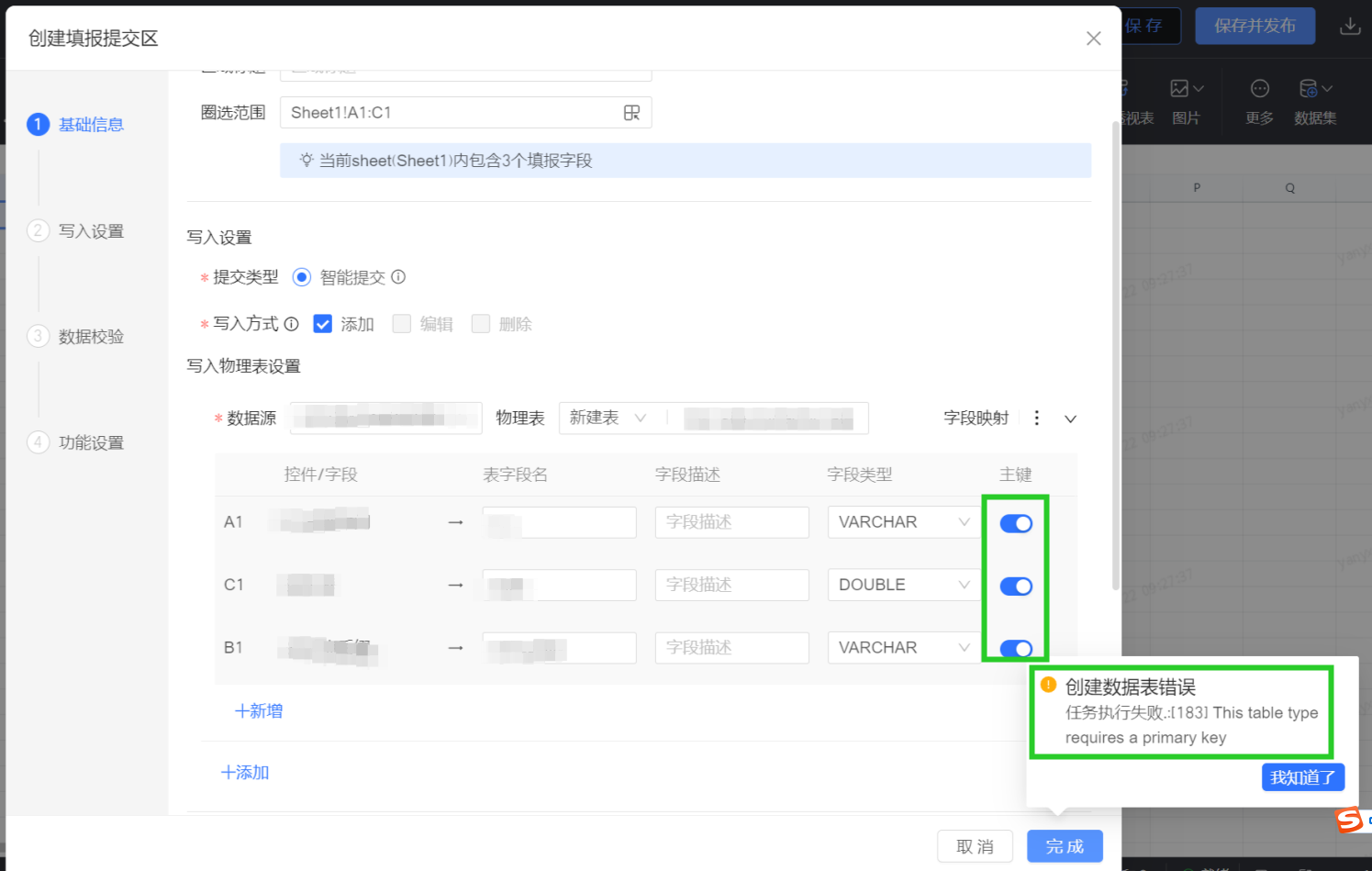This screenshot has height=871, width=1372.
Task: Open the 新建表 physical table dropdown
Action: [x=608, y=418]
